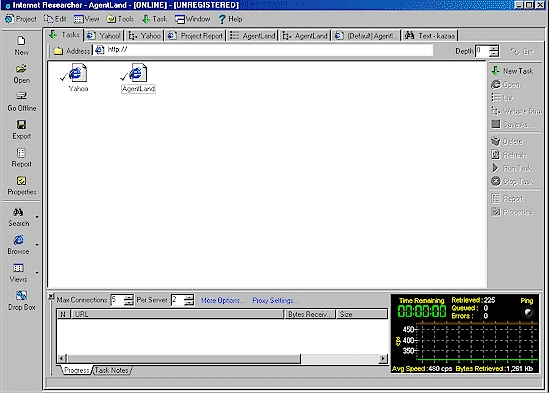Open the Tools menu
550x394 pixels.
point(120,19)
